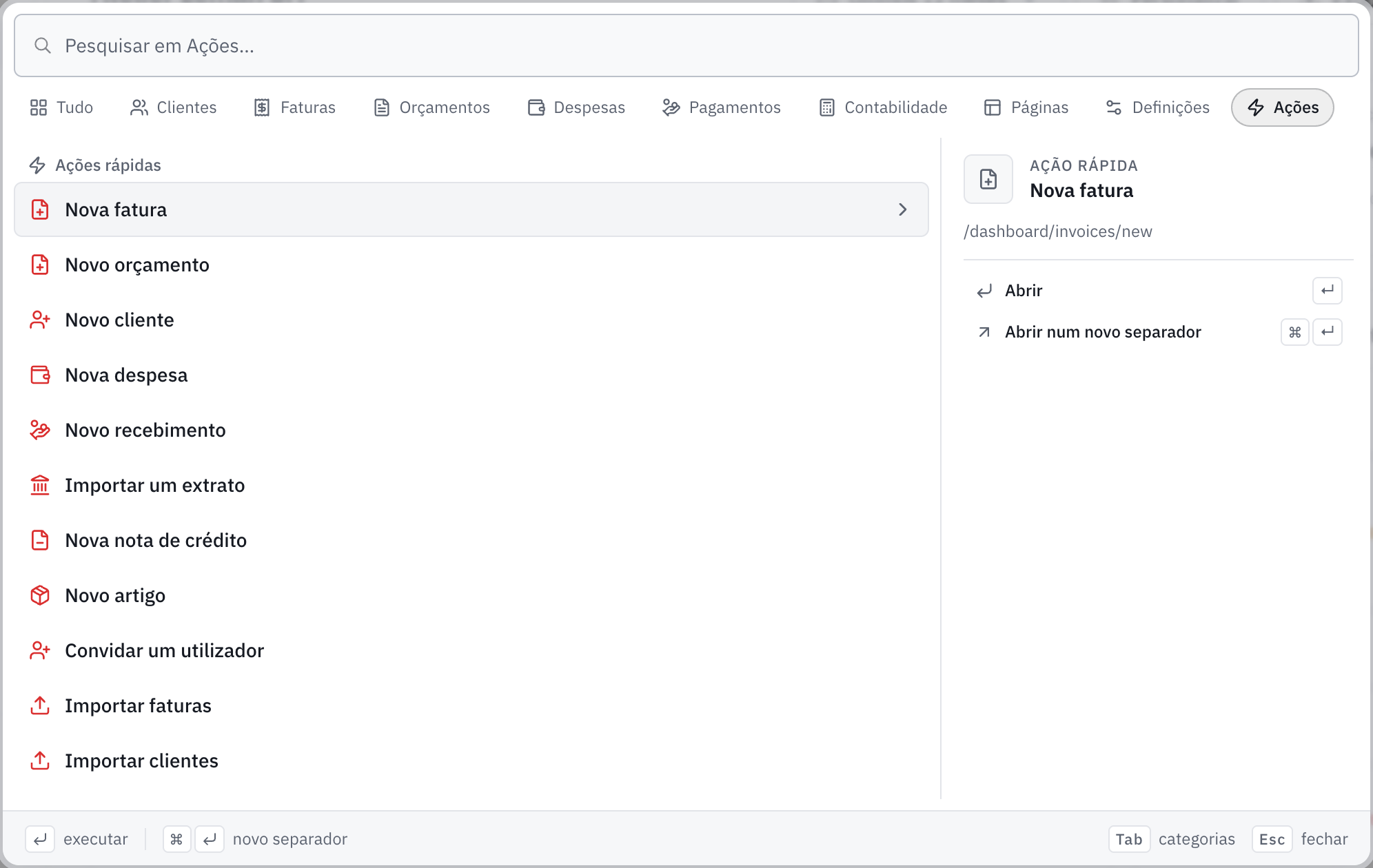
Task: Select the Novo artigo row
Action: click(471, 595)
